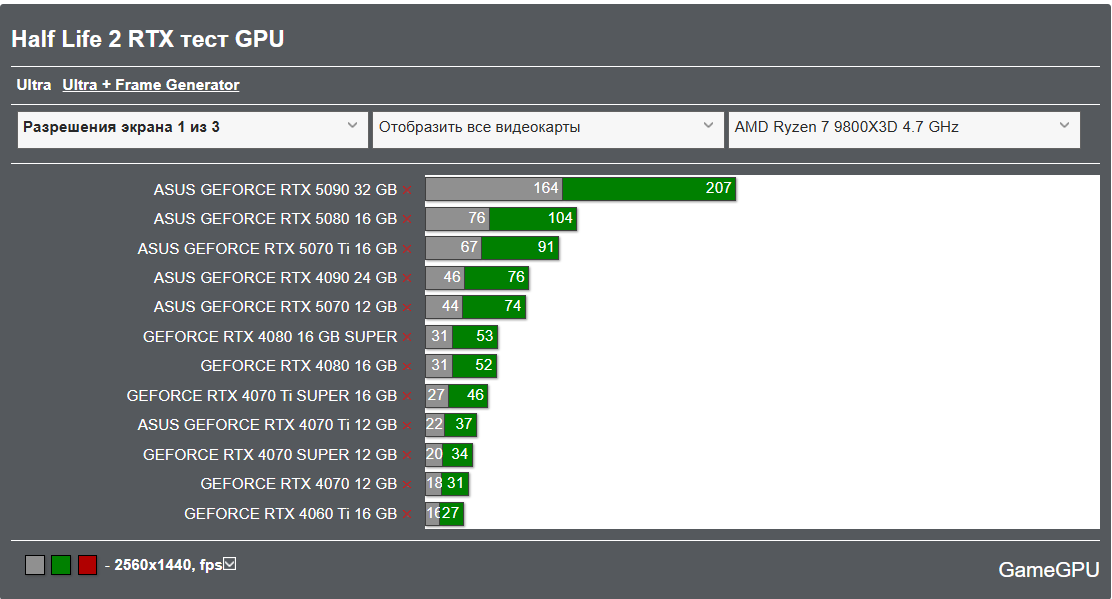The image size is (1112, 599).
Task: Switch to the Ultra tab
Action: pyautogui.click(x=33, y=85)
